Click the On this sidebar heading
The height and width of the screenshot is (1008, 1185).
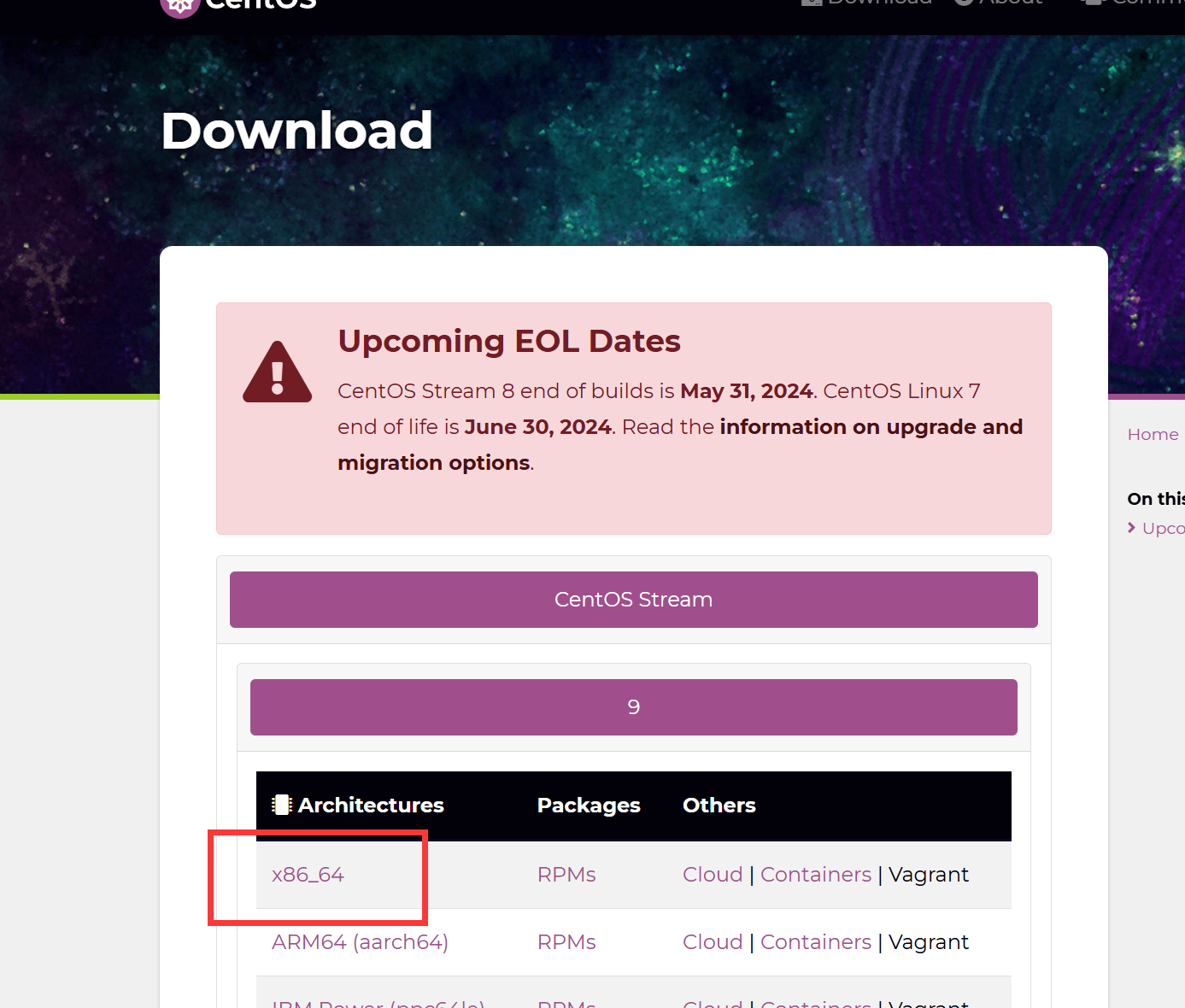click(1156, 499)
